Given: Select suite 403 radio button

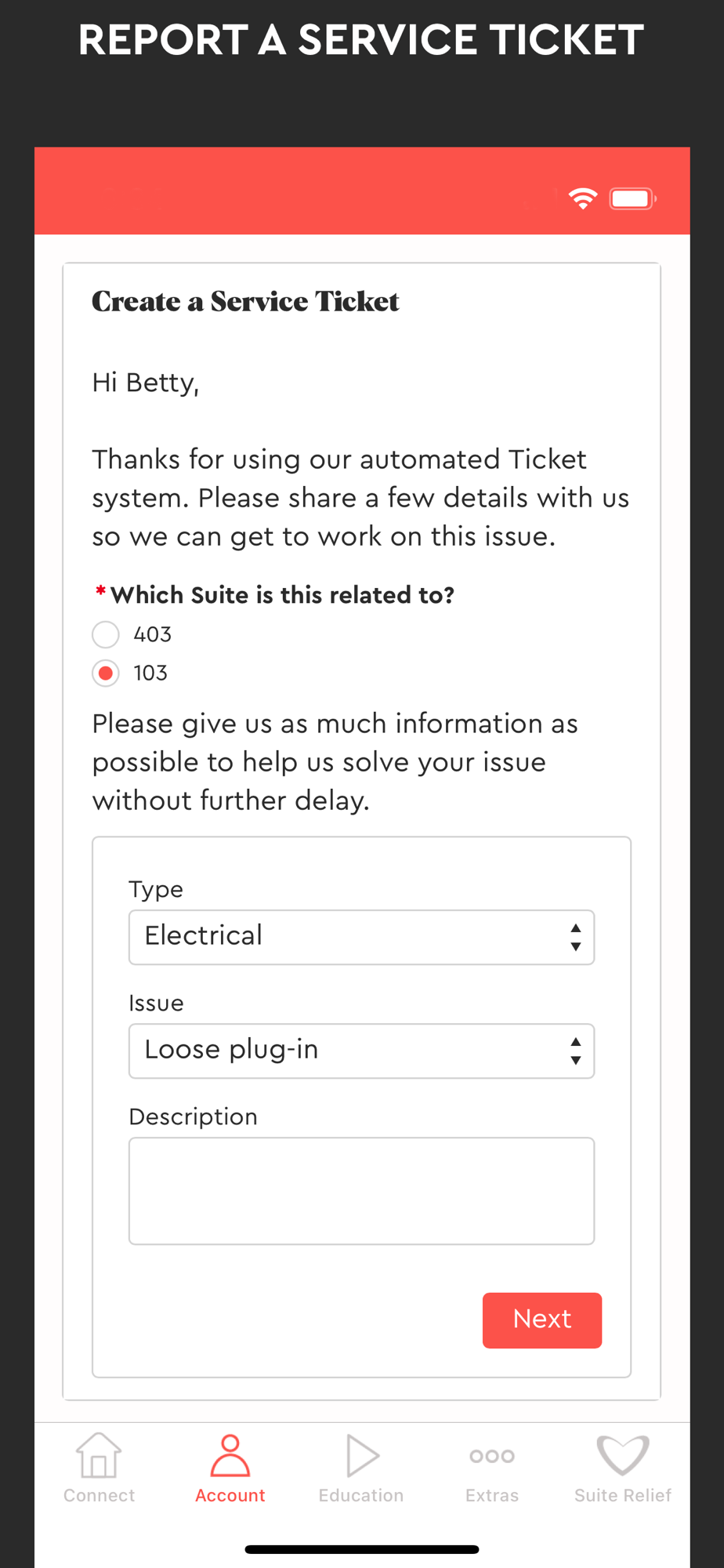Looking at the screenshot, I should click(106, 634).
